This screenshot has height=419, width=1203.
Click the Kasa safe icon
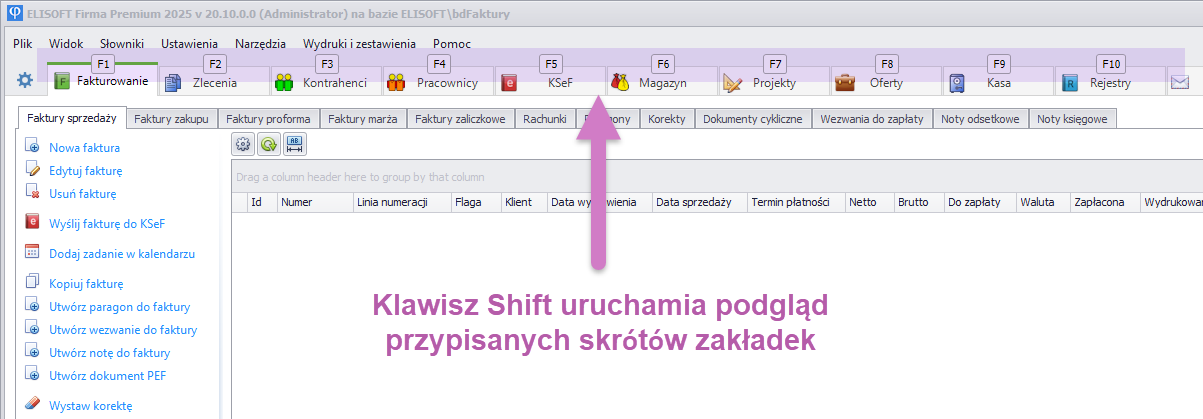[958, 83]
